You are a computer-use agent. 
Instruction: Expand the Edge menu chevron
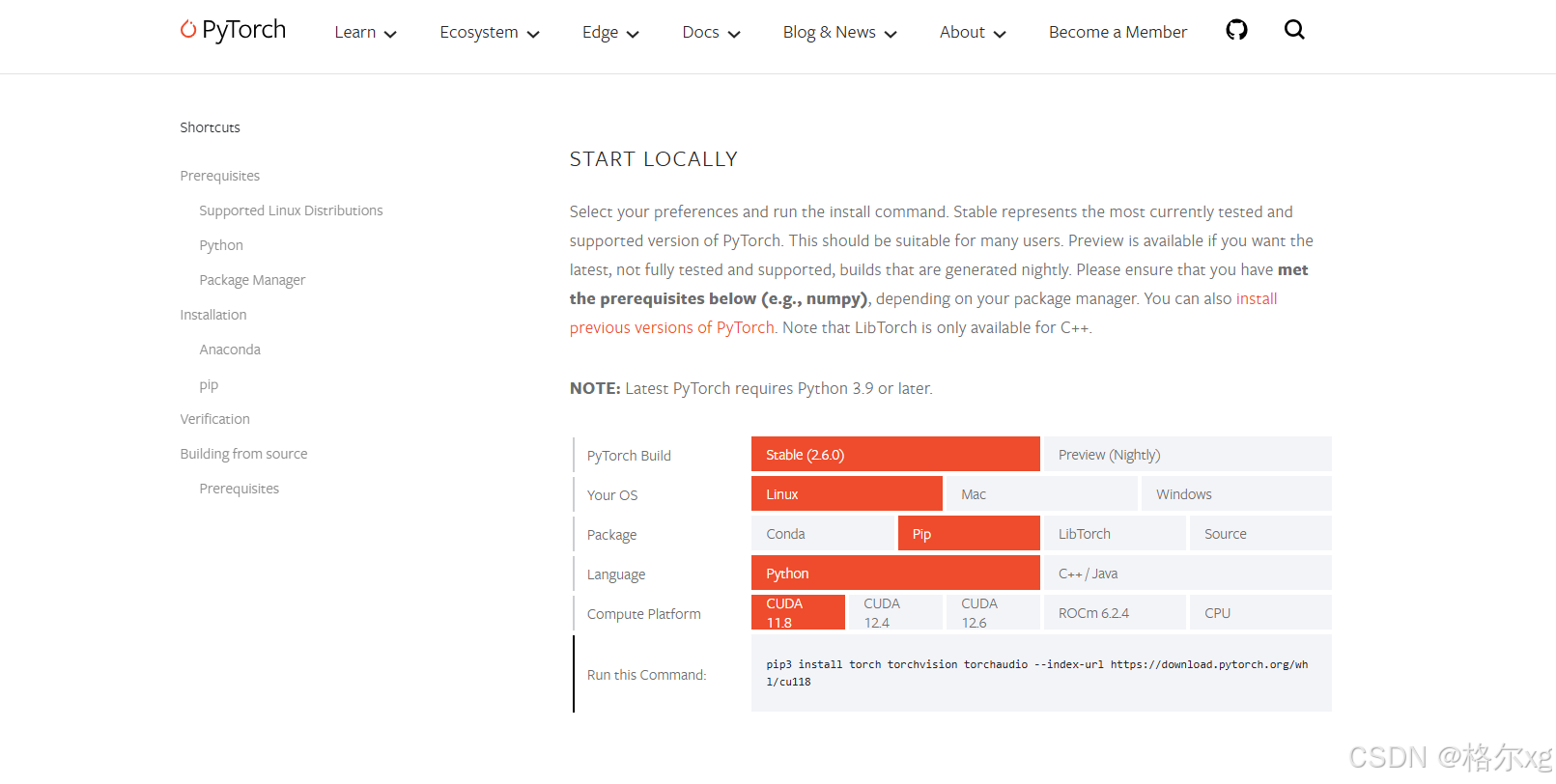click(633, 34)
